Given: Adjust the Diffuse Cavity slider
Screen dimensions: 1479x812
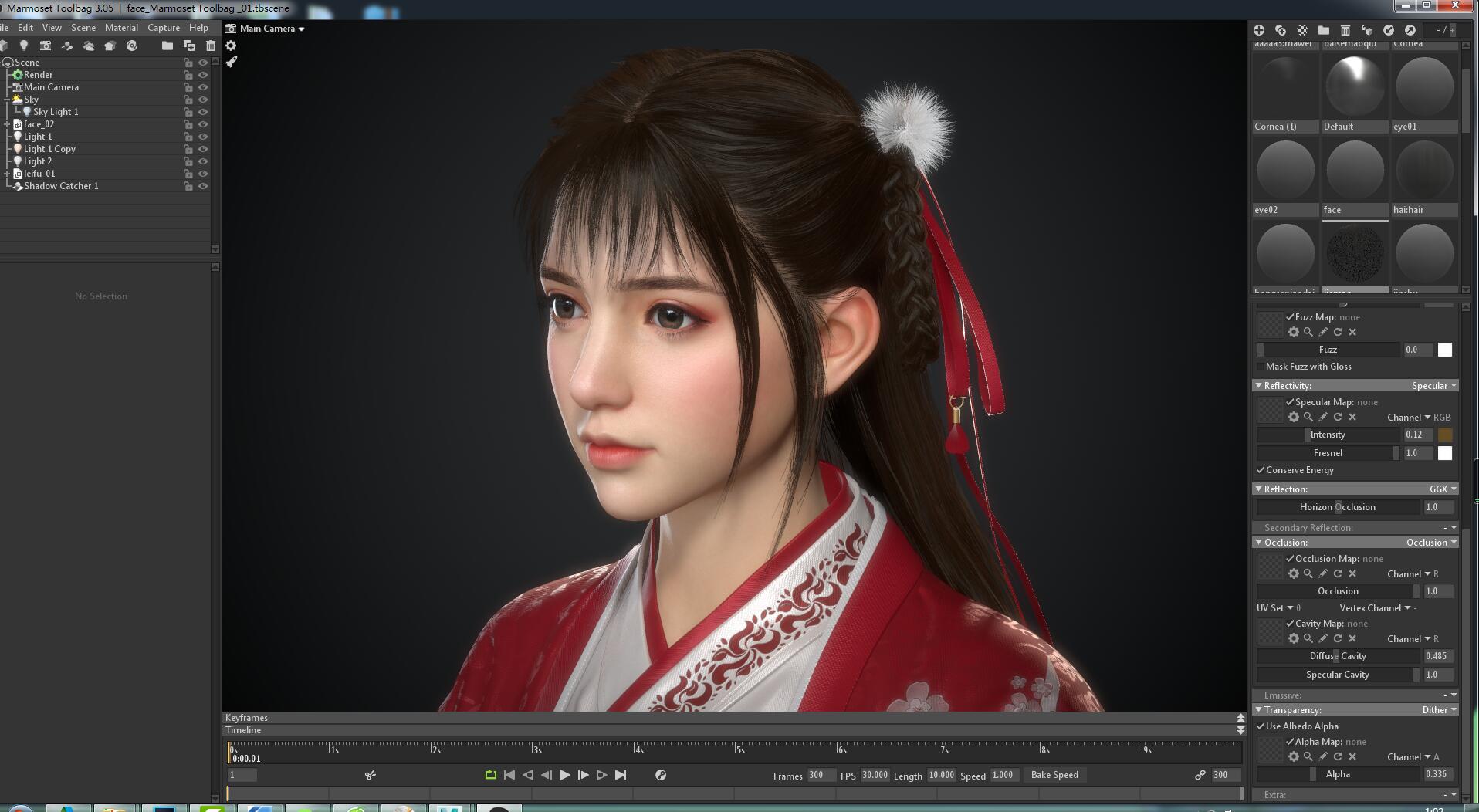Looking at the screenshot, I should (1338, 656).
